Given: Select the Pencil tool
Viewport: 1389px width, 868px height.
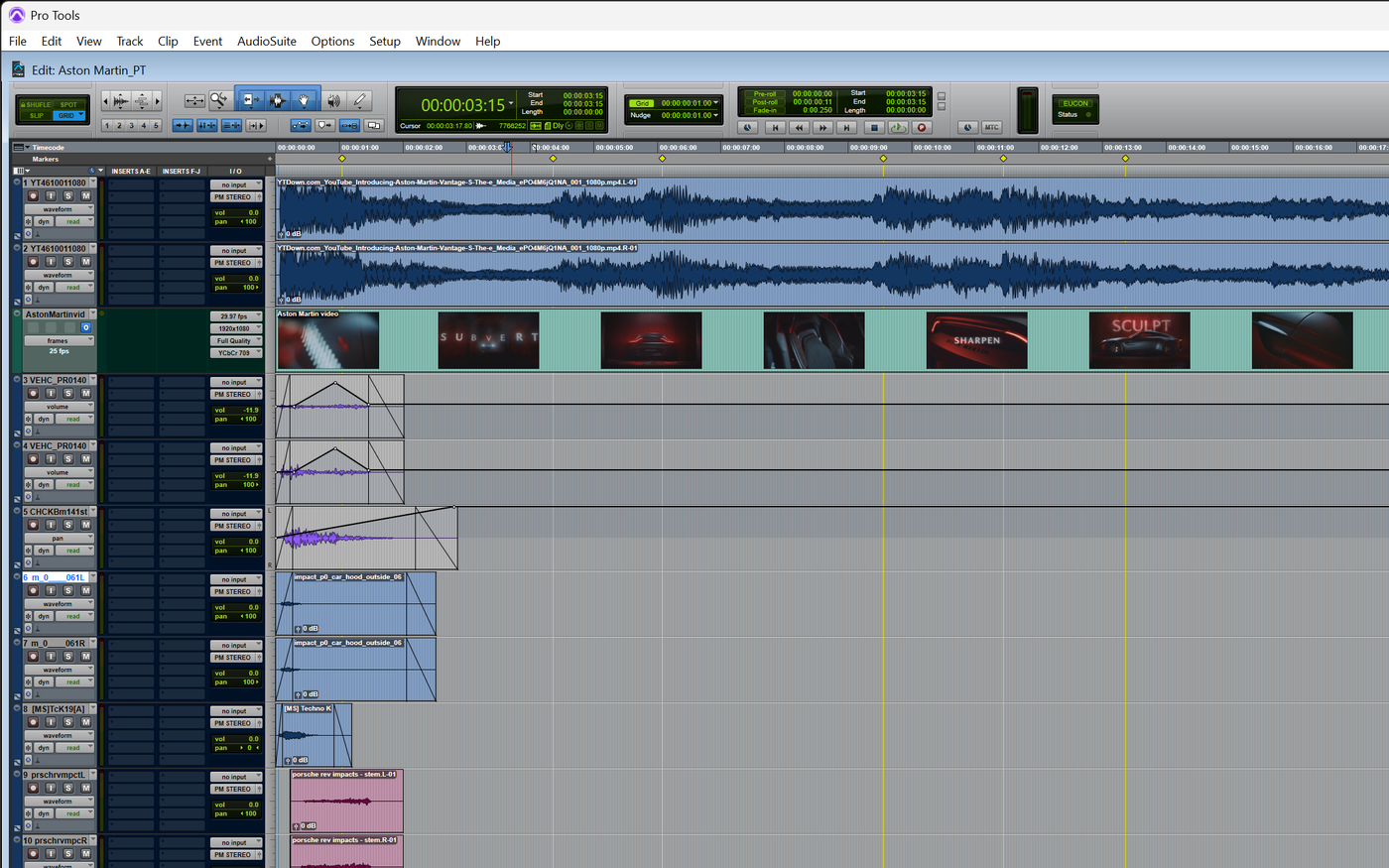Looking at the screenshot, I should coord(359,100).
